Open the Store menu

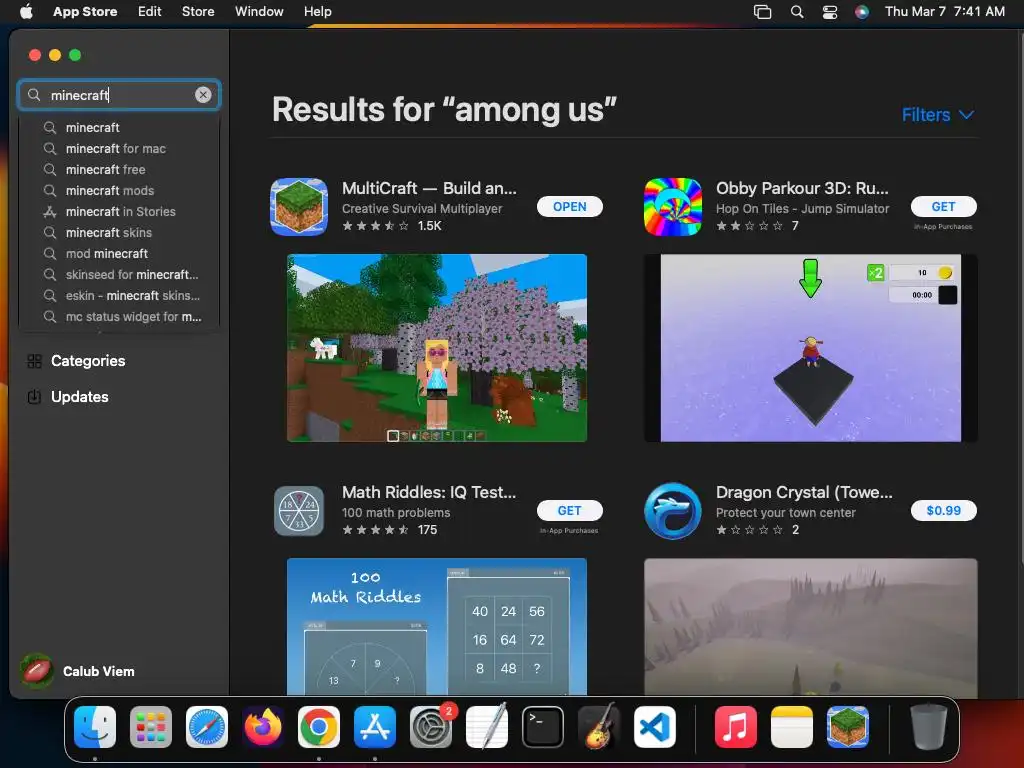198,11
